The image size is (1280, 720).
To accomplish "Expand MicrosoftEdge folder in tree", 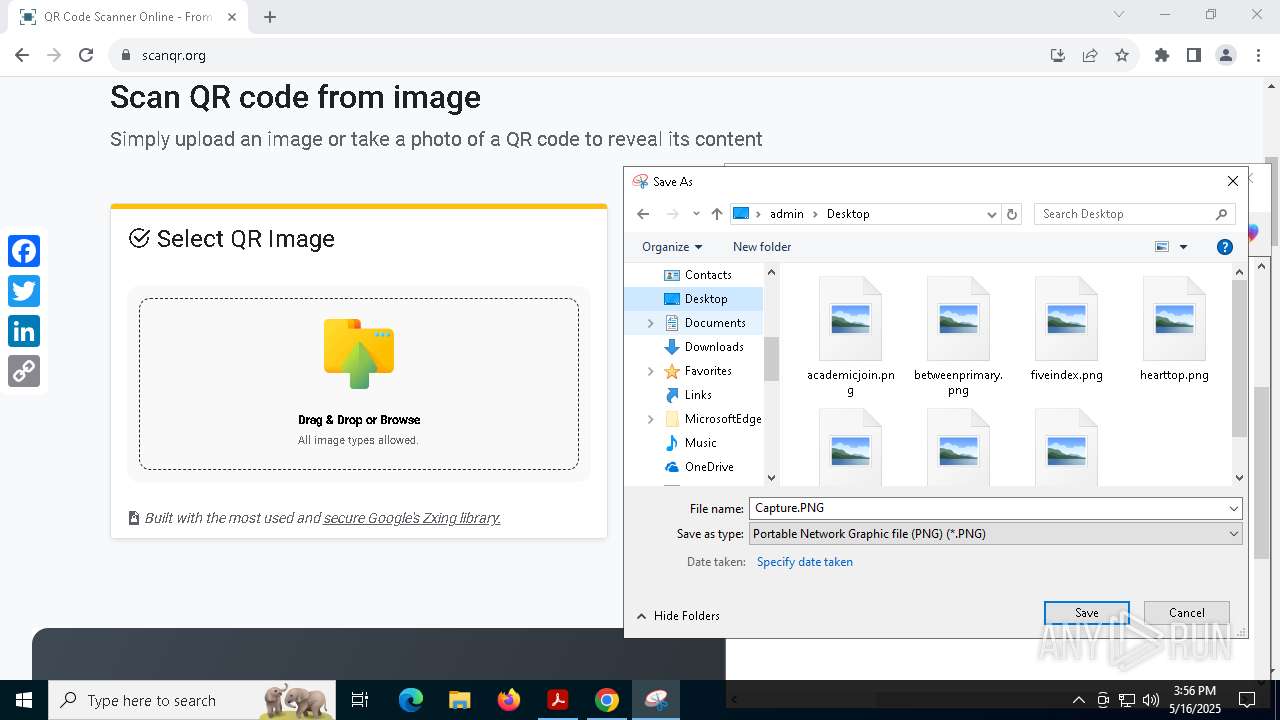I will click(x=651, y=419).
